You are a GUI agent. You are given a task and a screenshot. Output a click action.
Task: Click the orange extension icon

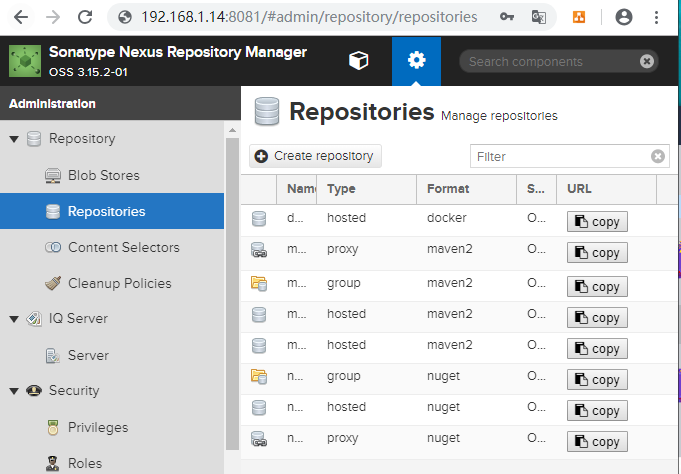tap(579, 17)
